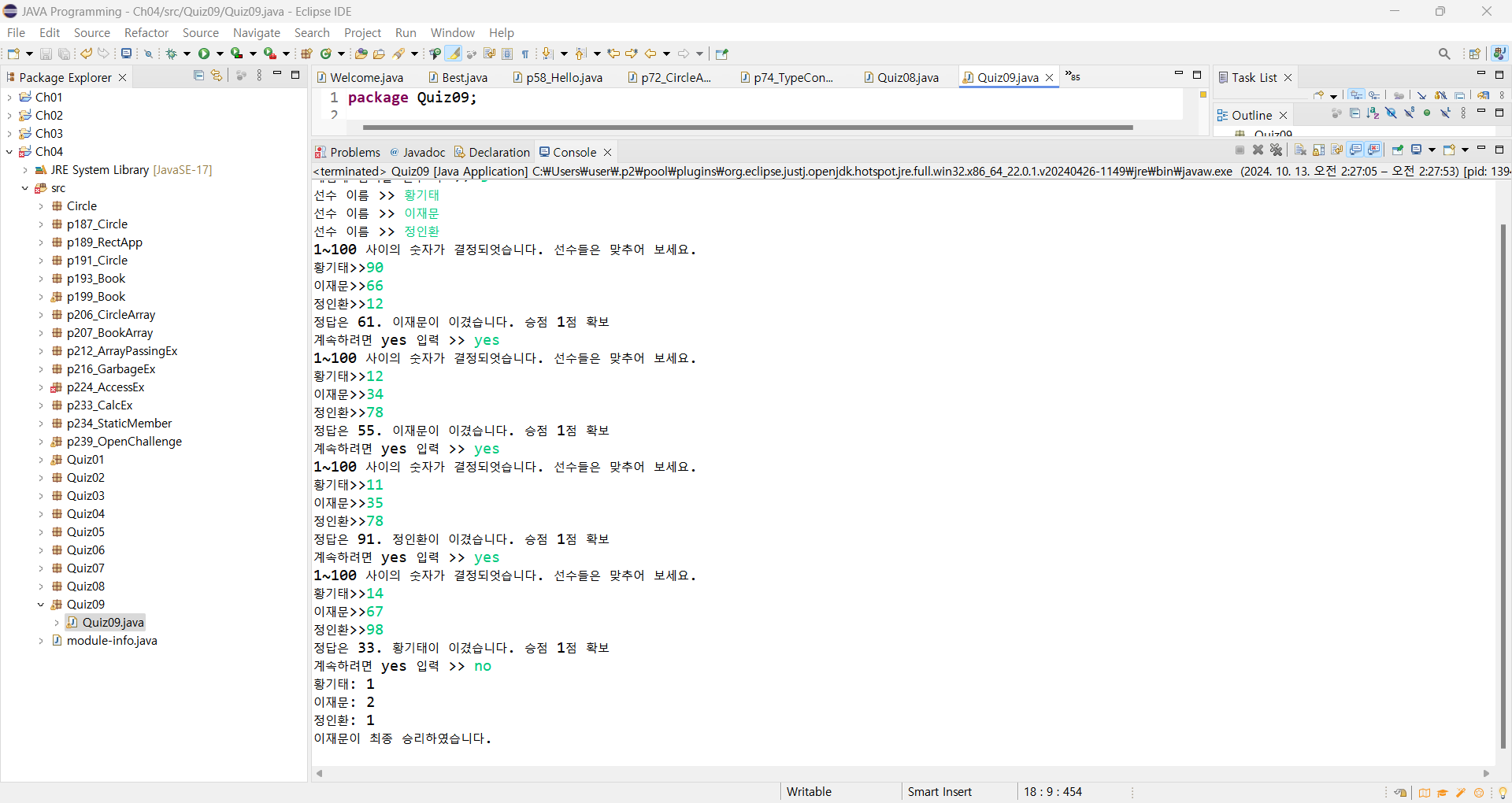1512x803 pixels.
Task: Click the Save toolbar icon
Action: click(46, 54)
